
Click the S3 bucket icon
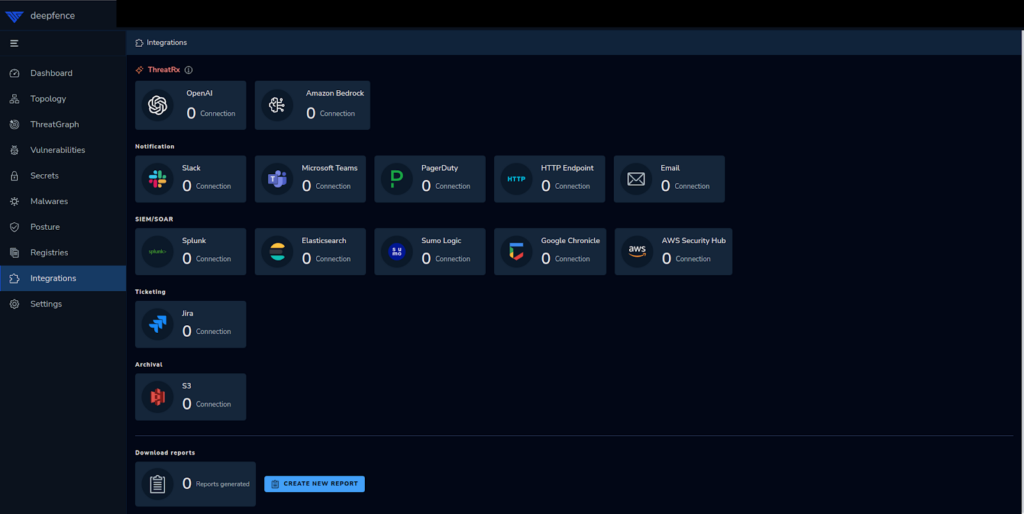[157, 396]
